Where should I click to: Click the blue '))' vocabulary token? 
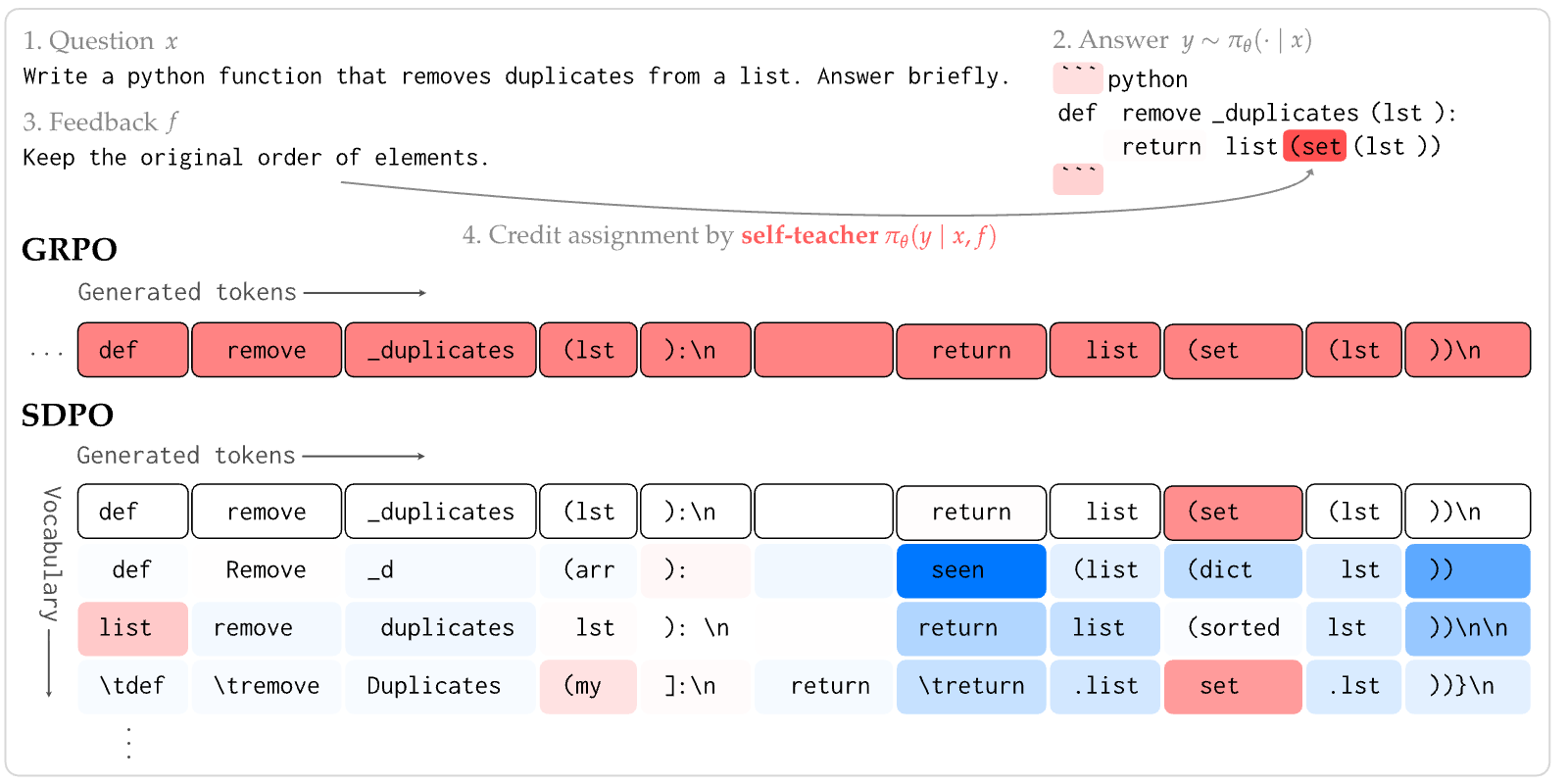pyautogui.click(x=1467, y=570)
